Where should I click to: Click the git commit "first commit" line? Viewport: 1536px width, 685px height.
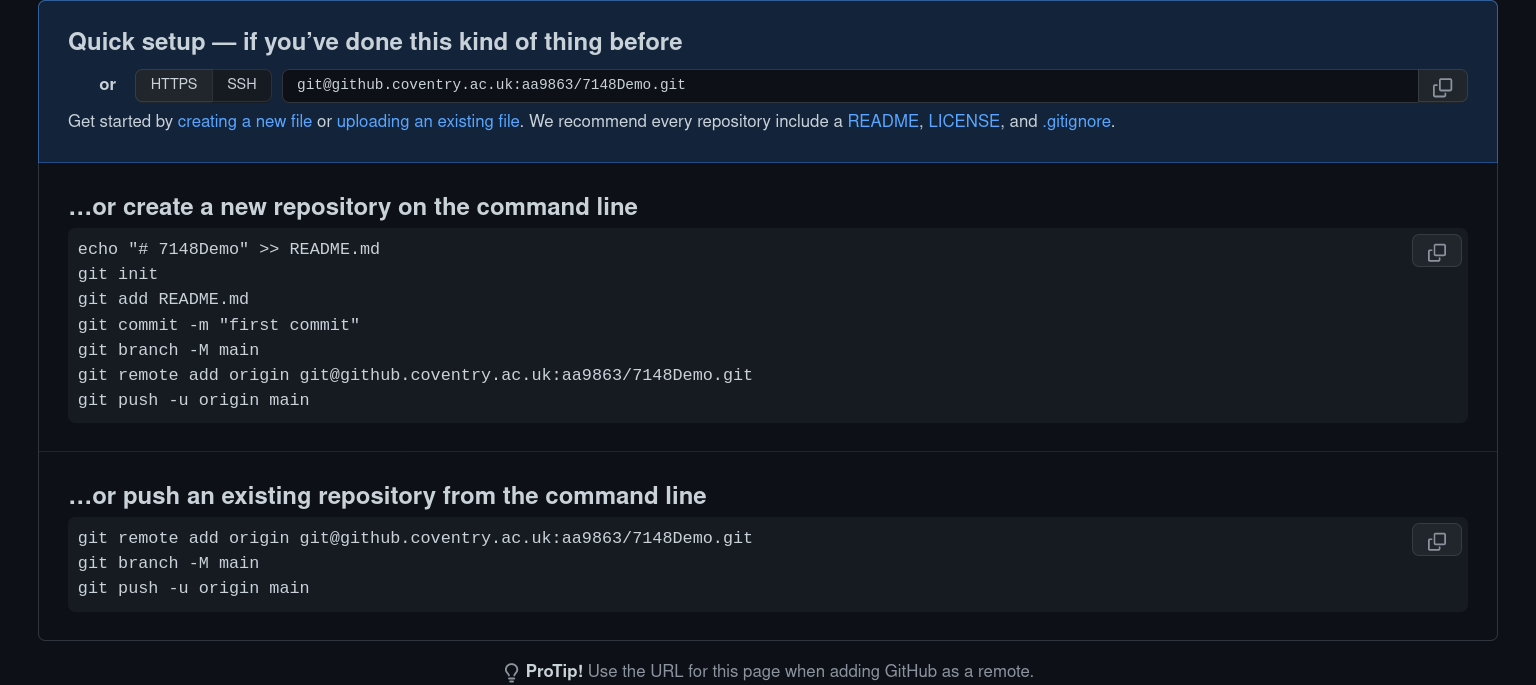(219, 325)
